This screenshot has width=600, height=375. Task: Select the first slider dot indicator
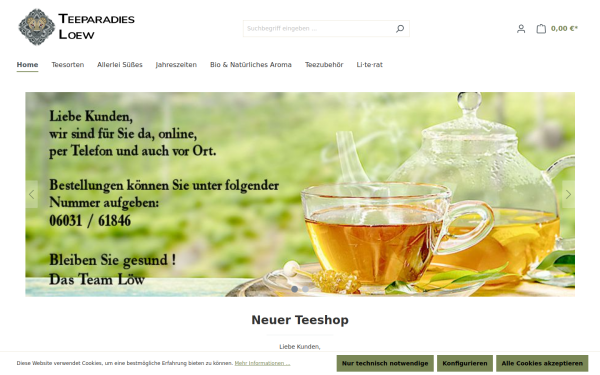click(294, 289)
